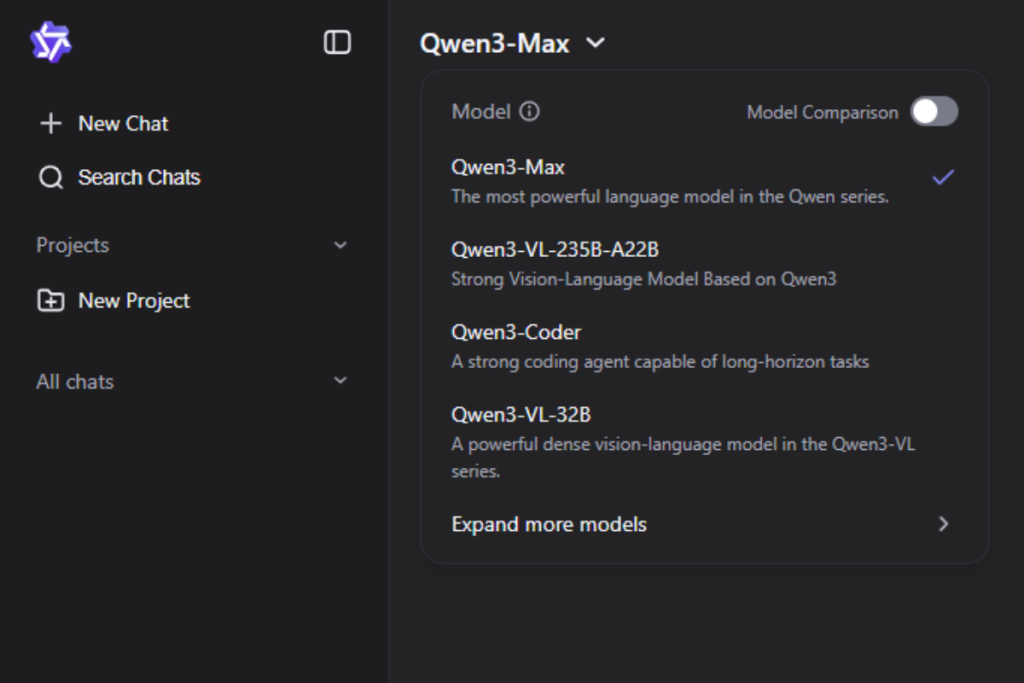The image size is (1024, 683).
Task: Click the plus icon beside New Chat
Action: 50,123
